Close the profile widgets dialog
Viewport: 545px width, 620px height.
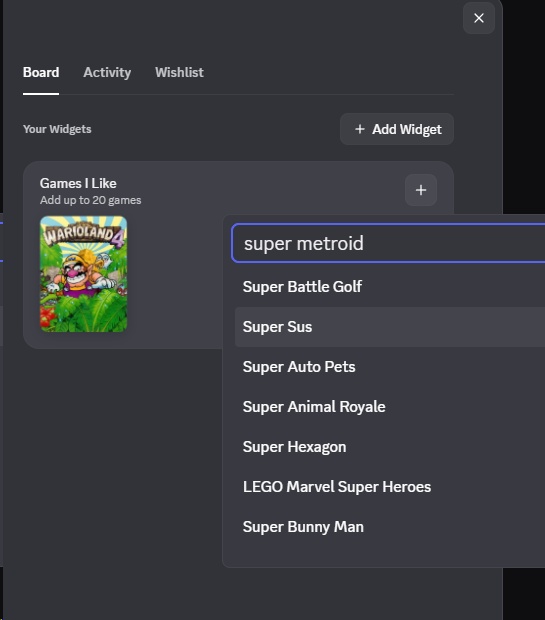479,18
